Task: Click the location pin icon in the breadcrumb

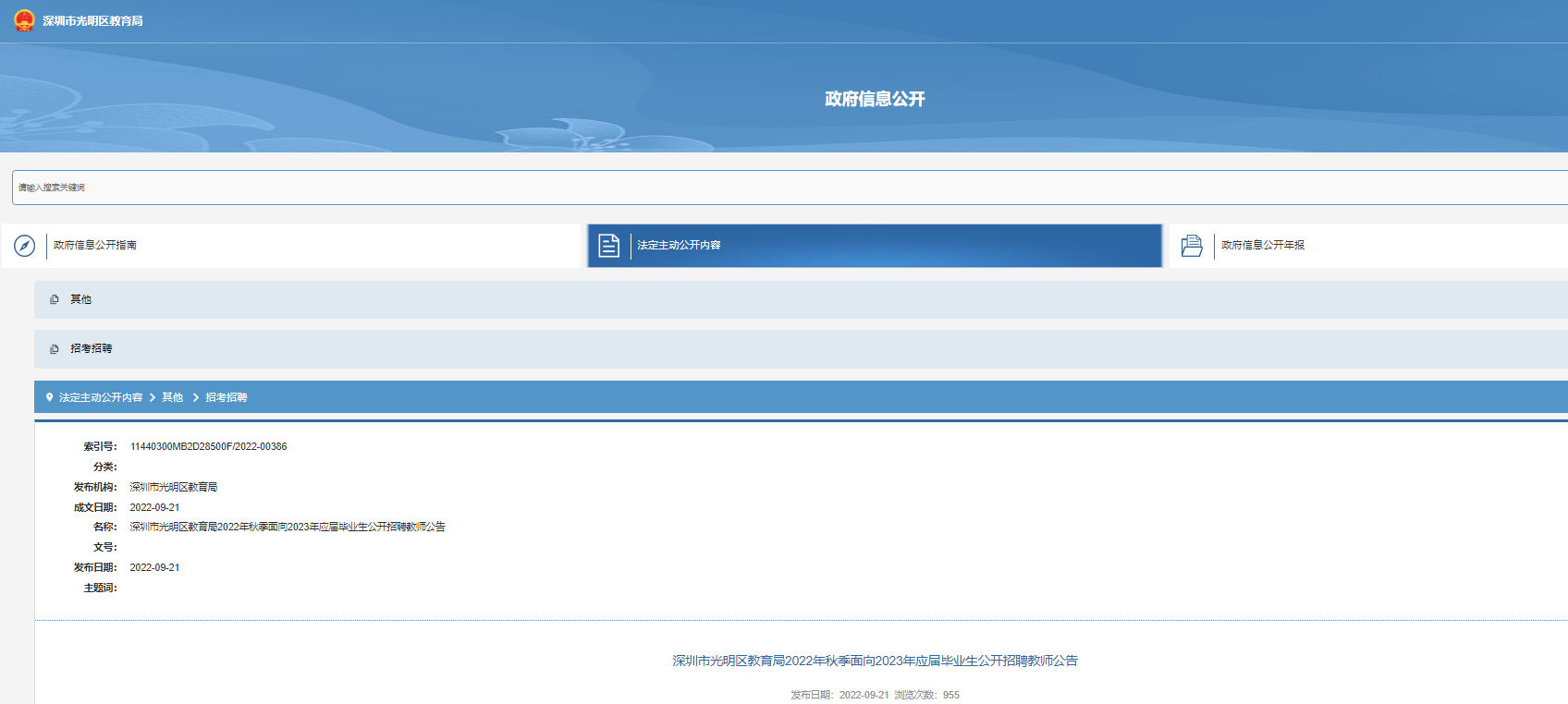Action: [x=50, y=397]
